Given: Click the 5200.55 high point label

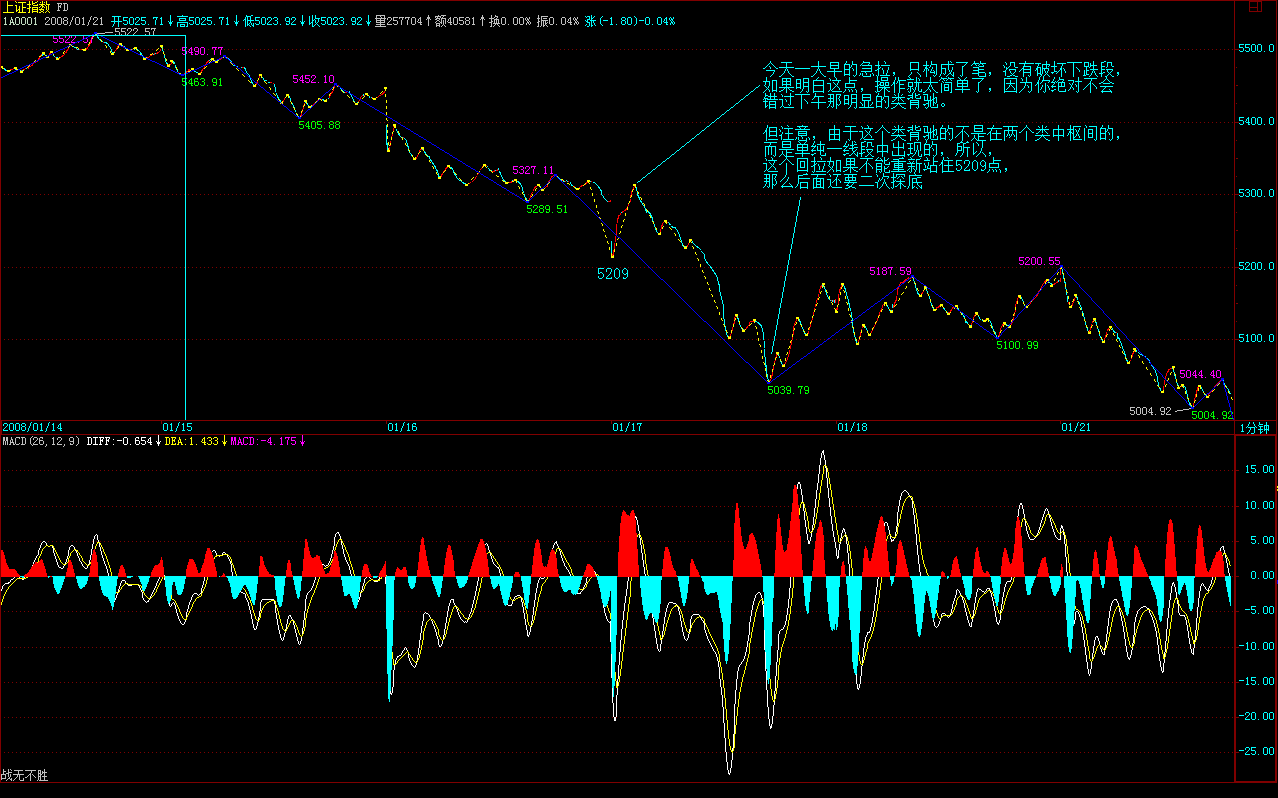Looking at the screenshot, I should point(1039,261).
